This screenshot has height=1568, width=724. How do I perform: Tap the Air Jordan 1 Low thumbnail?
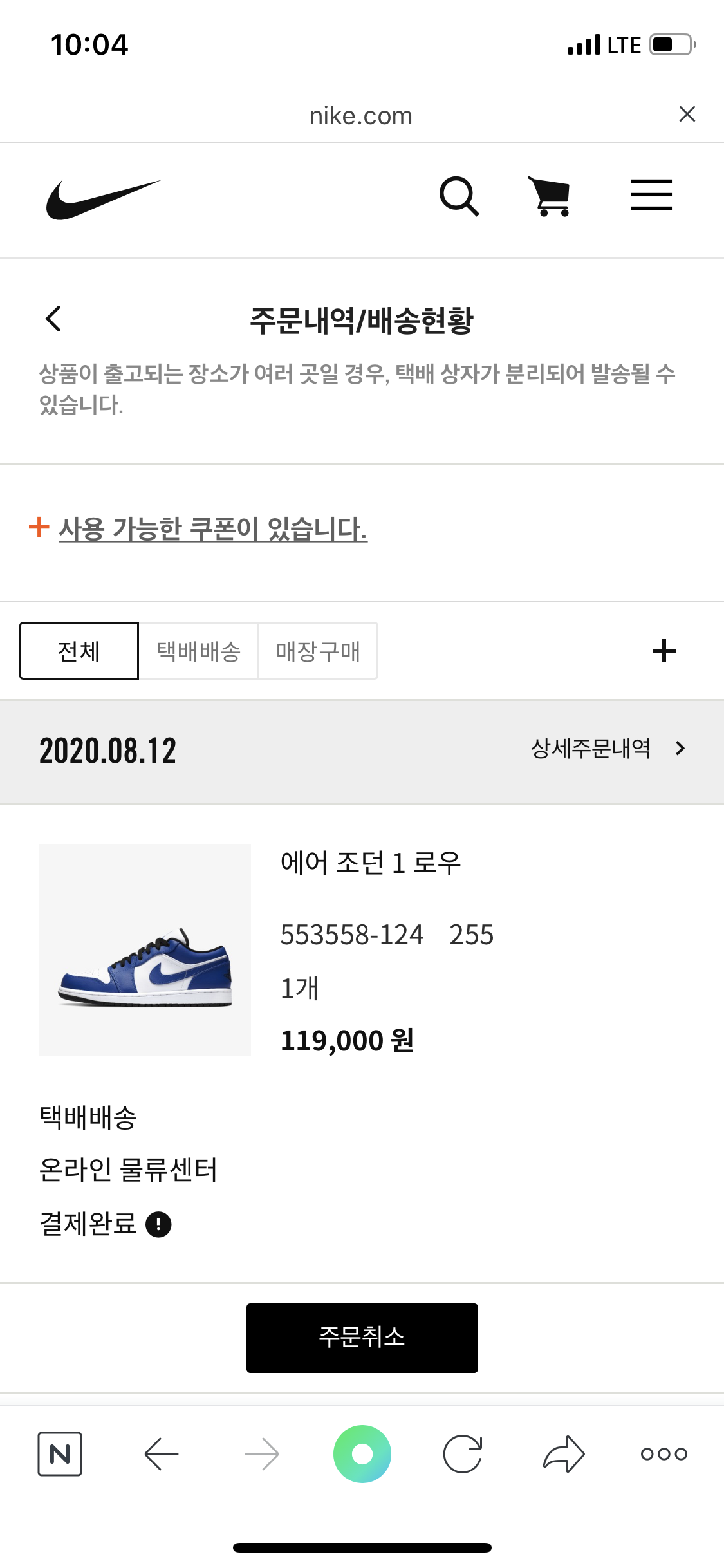click(x=145, y=949)
